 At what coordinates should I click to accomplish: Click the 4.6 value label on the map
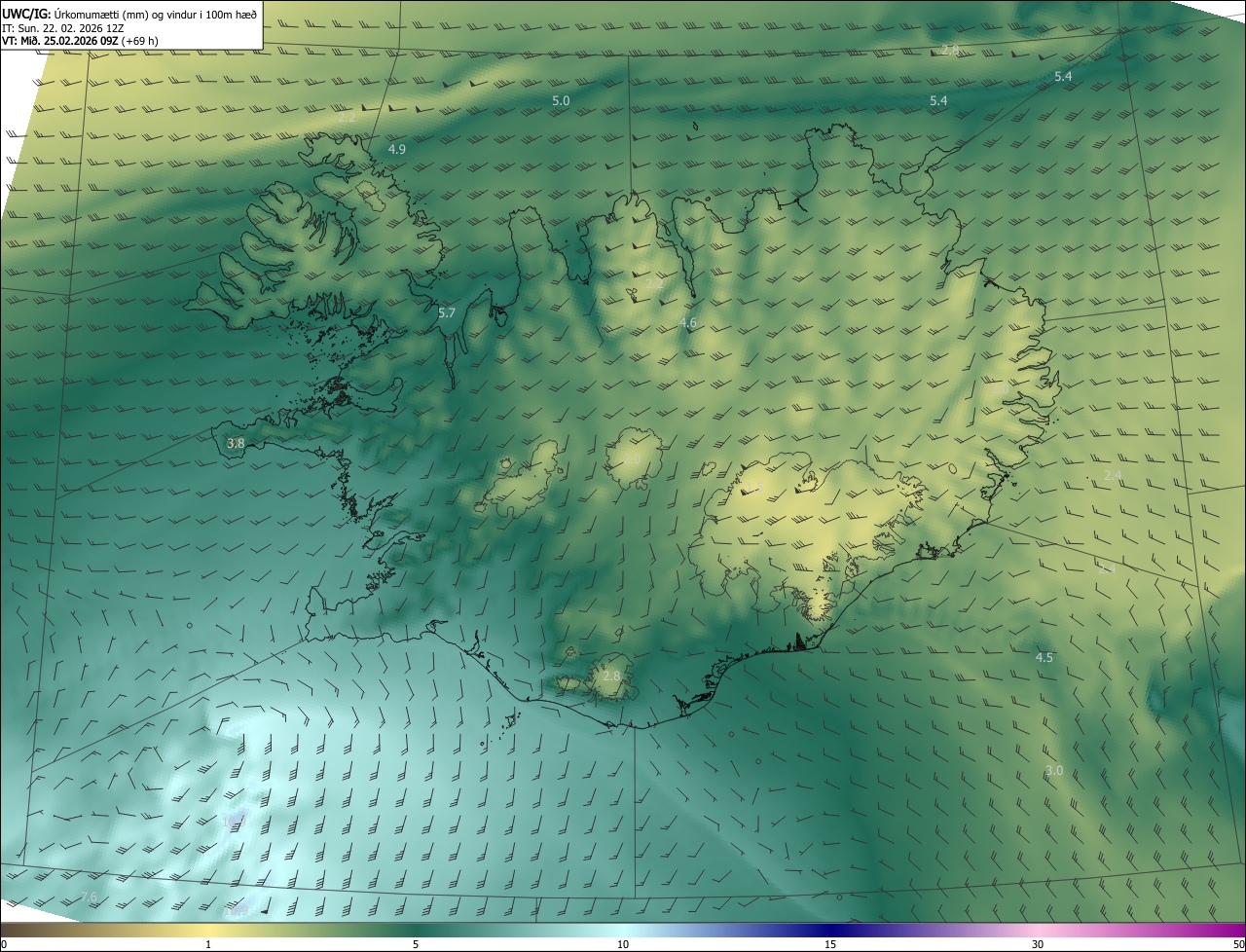tap(688, 322)
